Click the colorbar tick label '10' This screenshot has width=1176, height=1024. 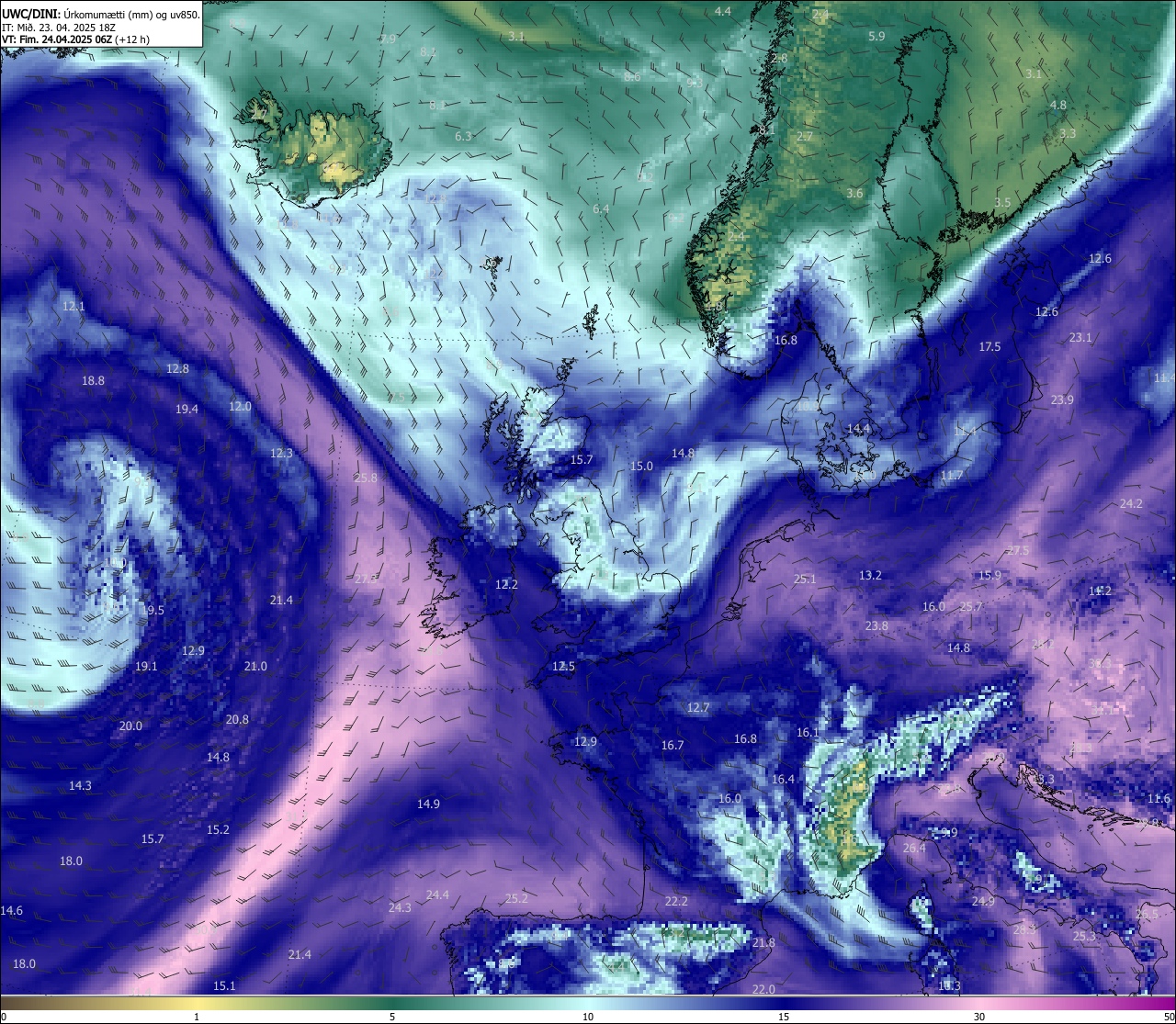(588, 1017)
